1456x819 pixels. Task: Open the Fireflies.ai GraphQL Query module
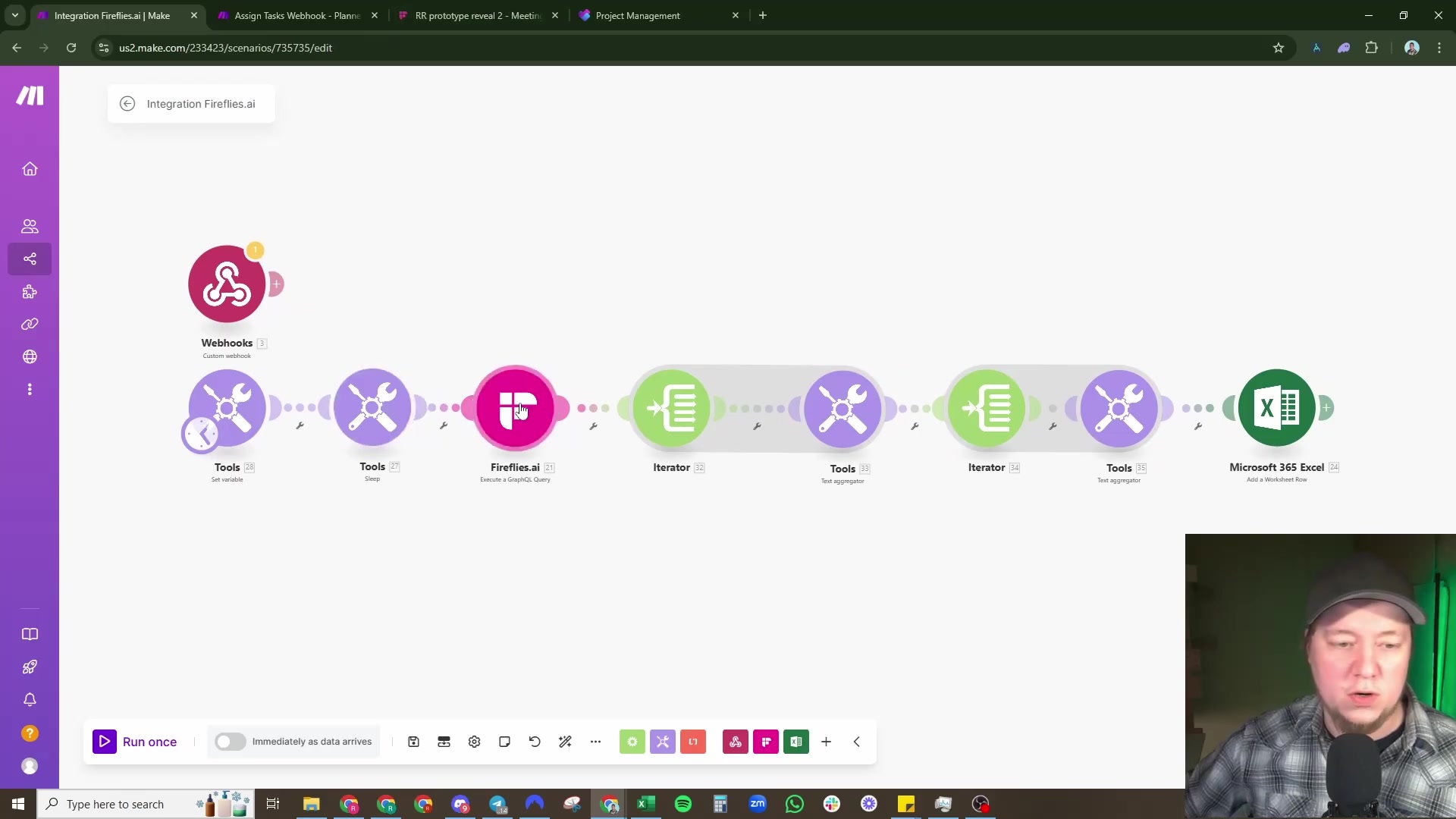(x=515, y=408)
